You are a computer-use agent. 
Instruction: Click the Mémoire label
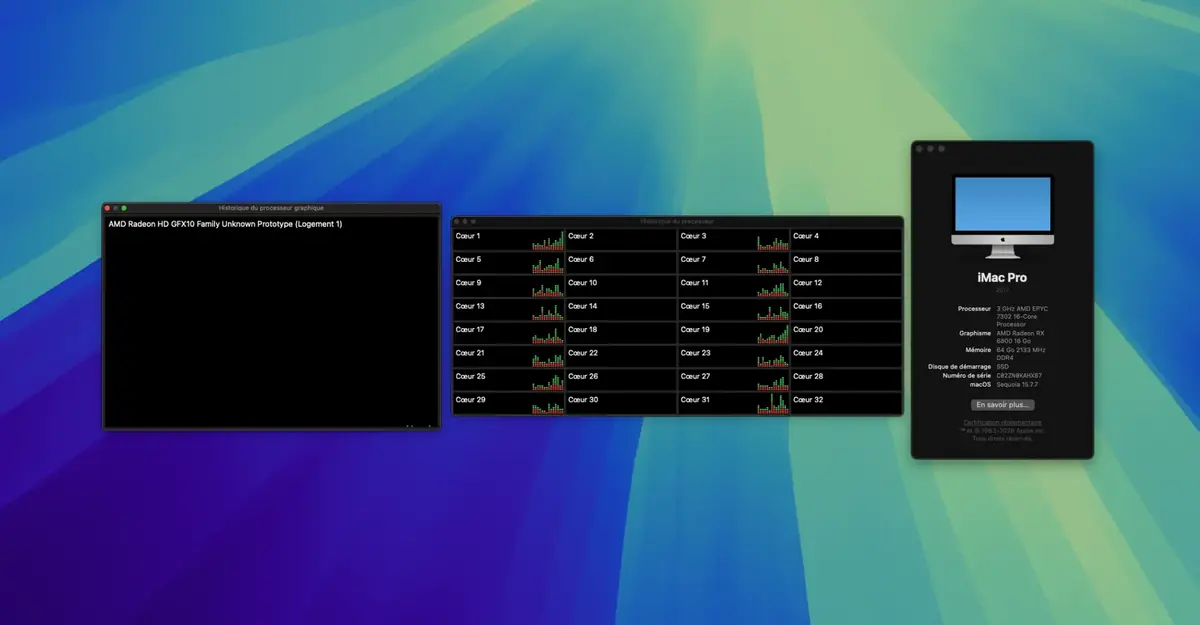tap(977, 350)
